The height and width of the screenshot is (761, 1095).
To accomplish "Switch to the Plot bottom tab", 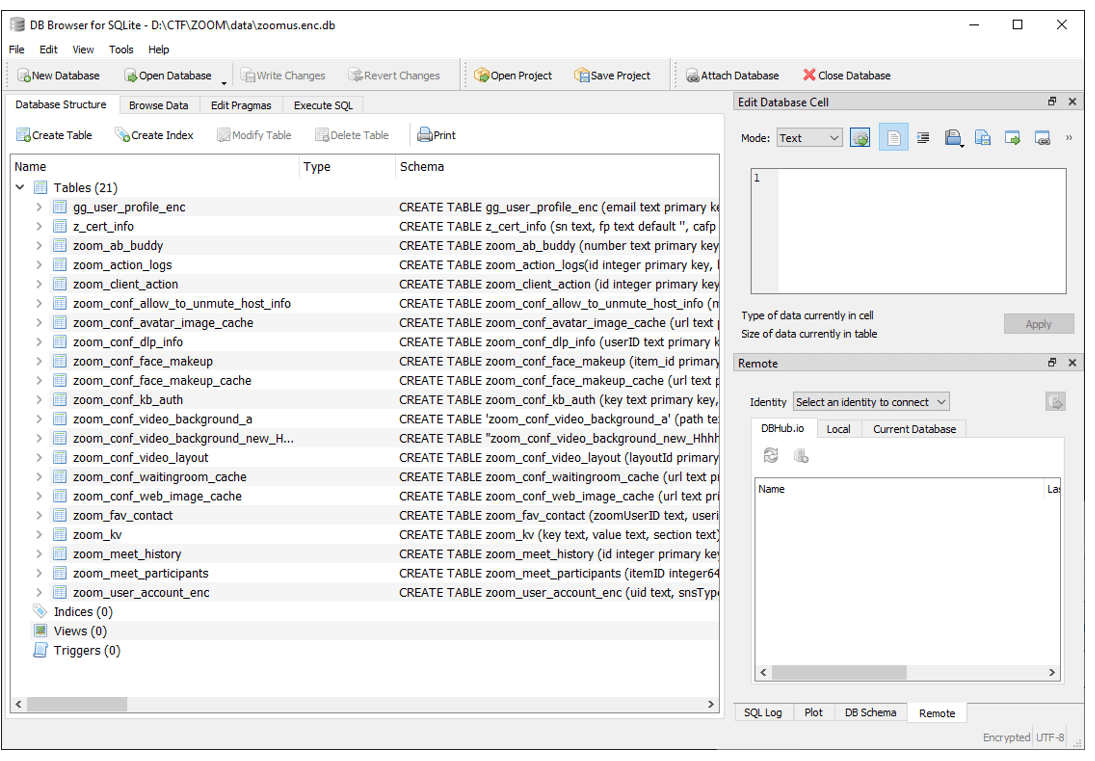I will click(813, 713).
